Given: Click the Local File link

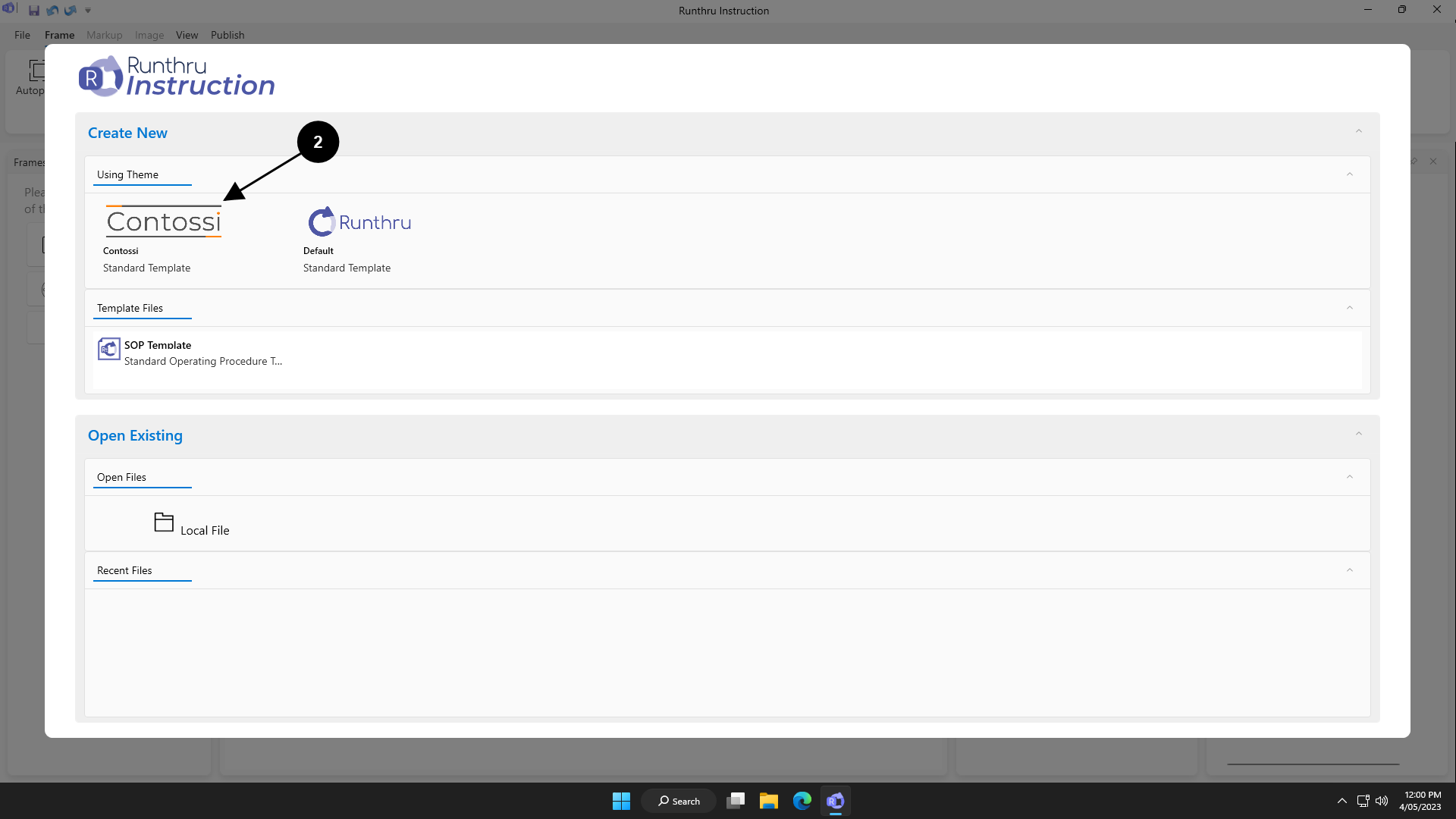Looking at the screenshot, I should [205, 531].
